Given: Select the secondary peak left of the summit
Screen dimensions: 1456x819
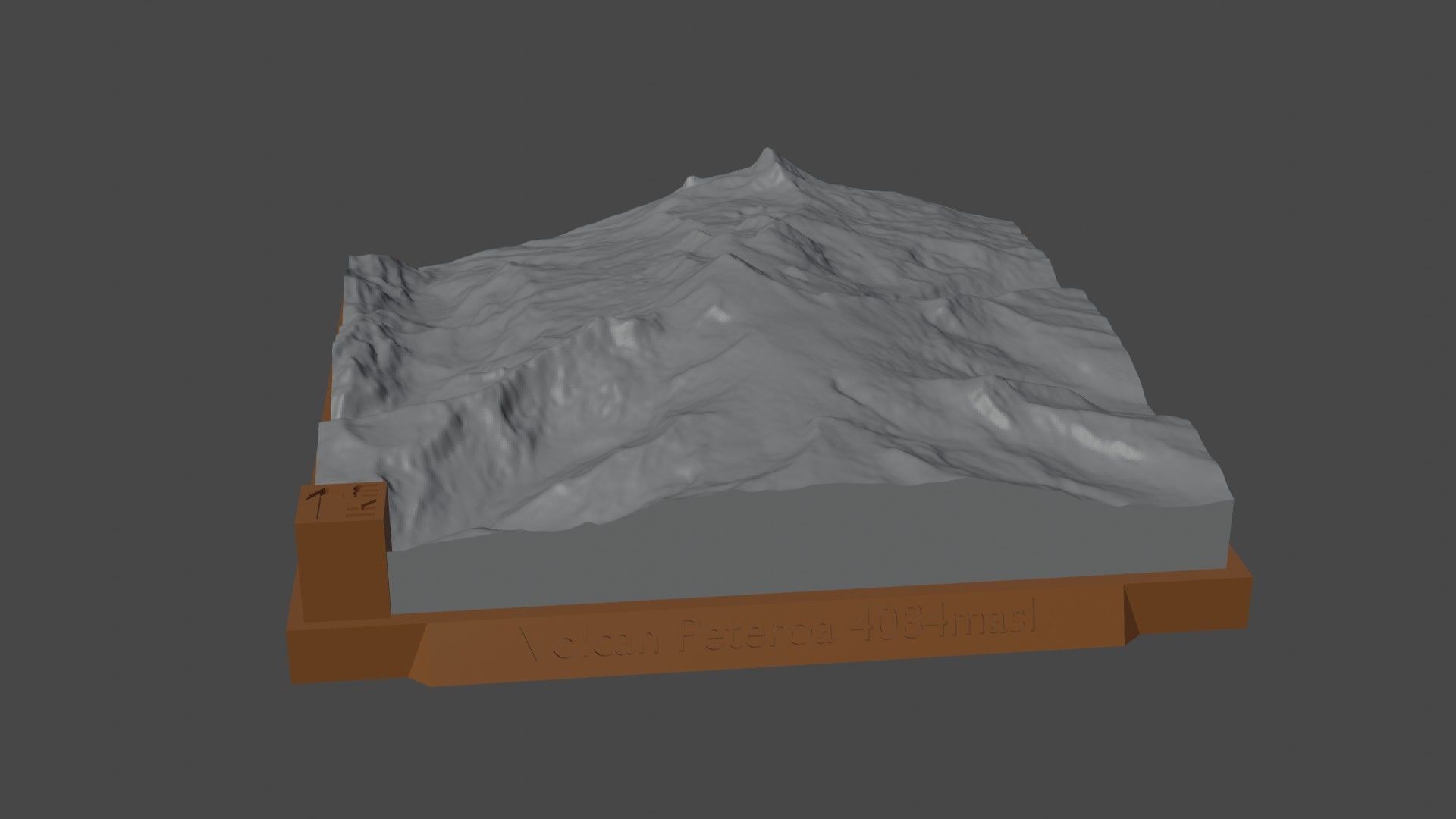Looking at the screenshot, I should point(690,178).
